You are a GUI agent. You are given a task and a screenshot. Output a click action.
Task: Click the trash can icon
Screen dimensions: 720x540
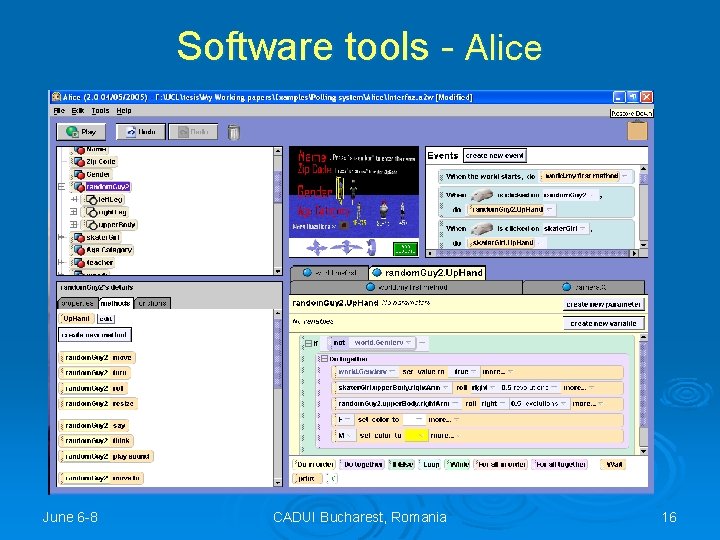234,132
